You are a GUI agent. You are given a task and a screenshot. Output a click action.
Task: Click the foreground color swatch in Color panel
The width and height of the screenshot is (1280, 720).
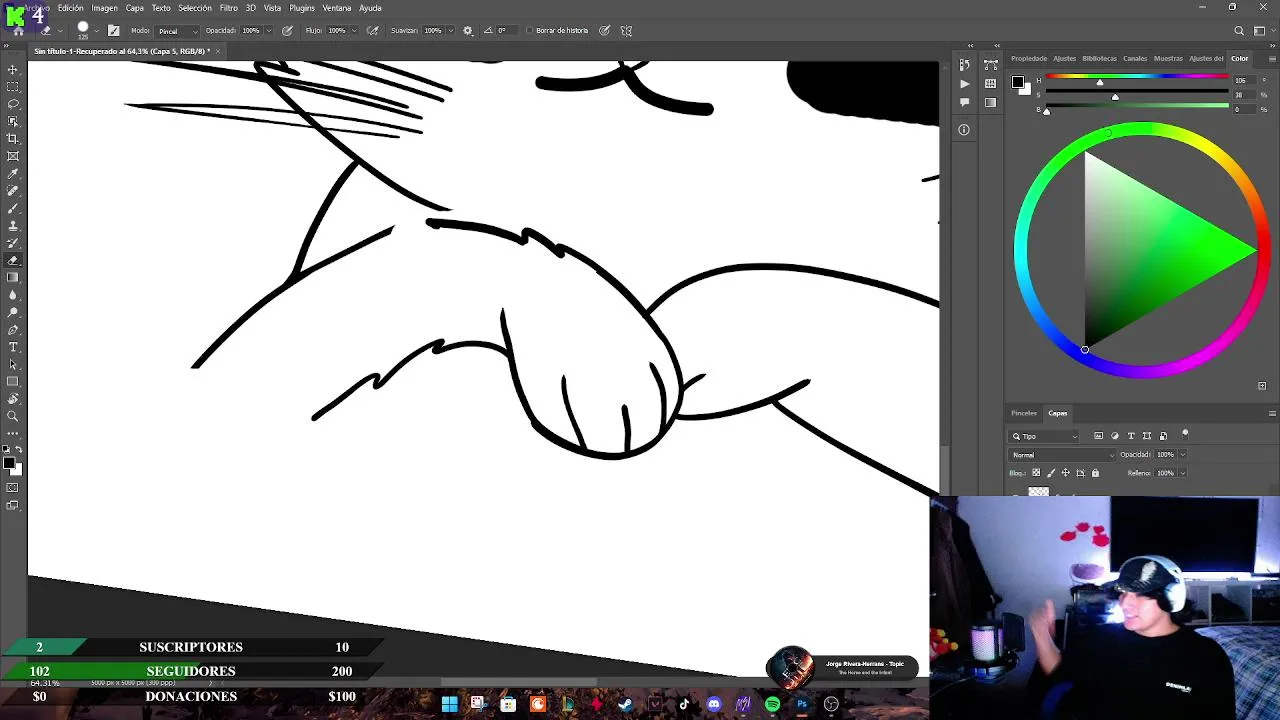1016,82
